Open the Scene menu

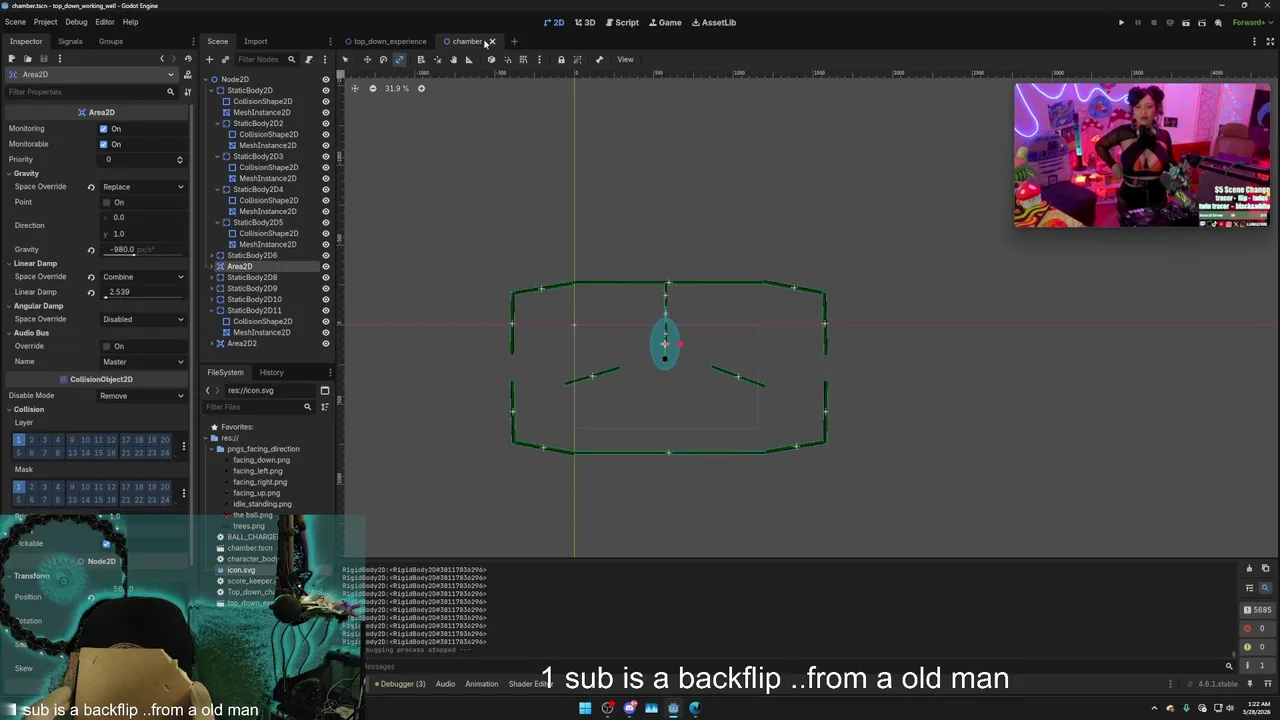point(15,21)
